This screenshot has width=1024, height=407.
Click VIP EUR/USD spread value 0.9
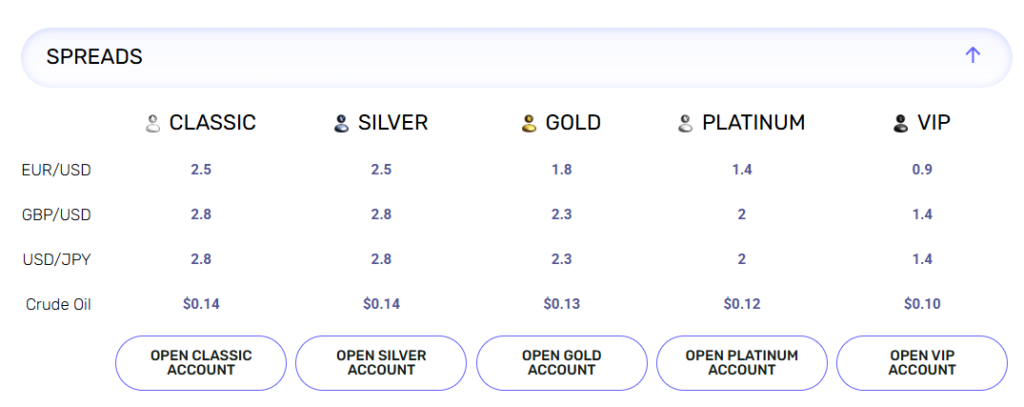pos(922,170)
